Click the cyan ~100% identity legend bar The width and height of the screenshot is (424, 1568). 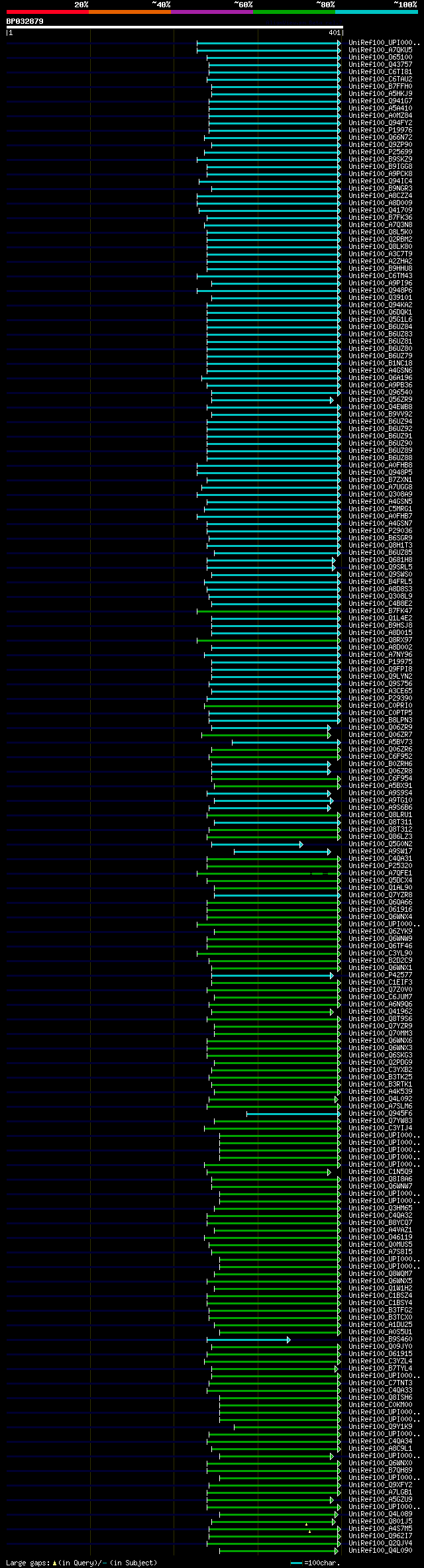click(376, 12)
